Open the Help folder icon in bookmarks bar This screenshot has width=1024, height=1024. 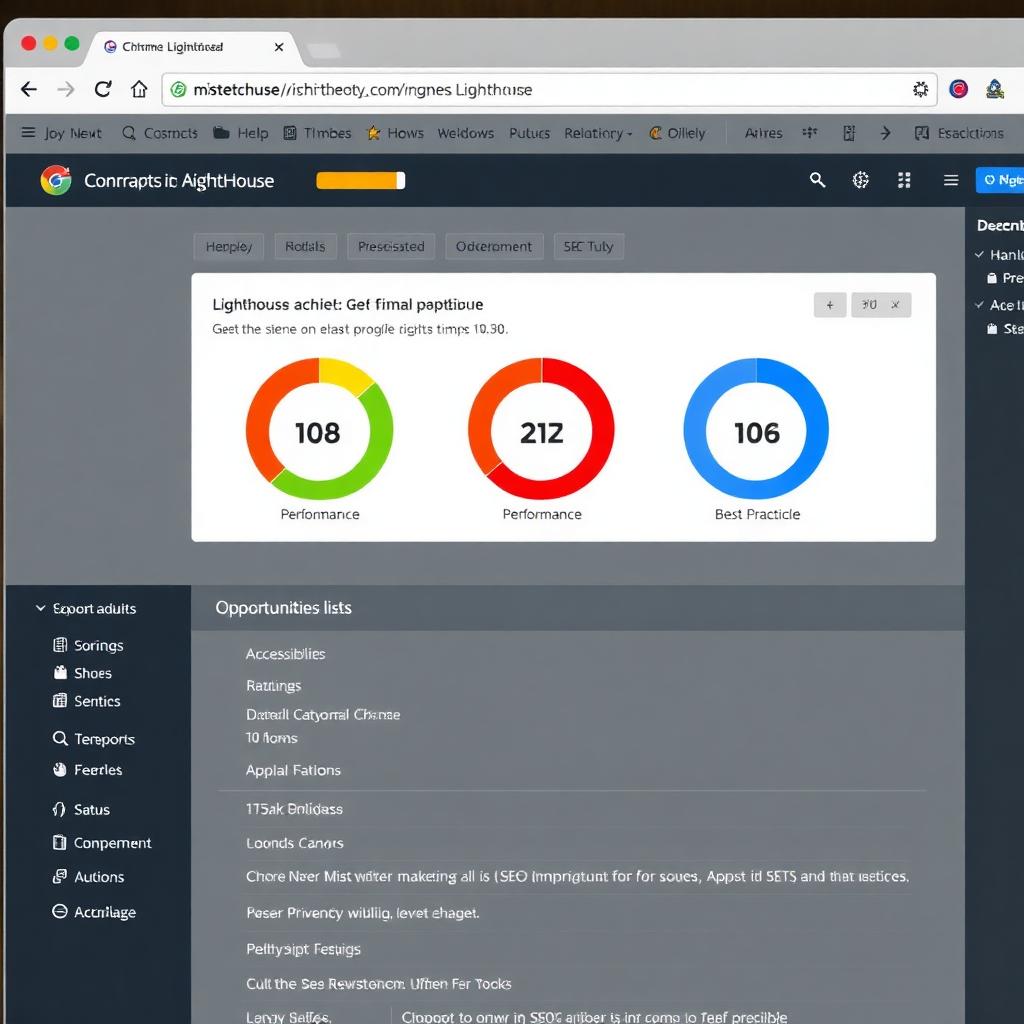pos(221,133)
